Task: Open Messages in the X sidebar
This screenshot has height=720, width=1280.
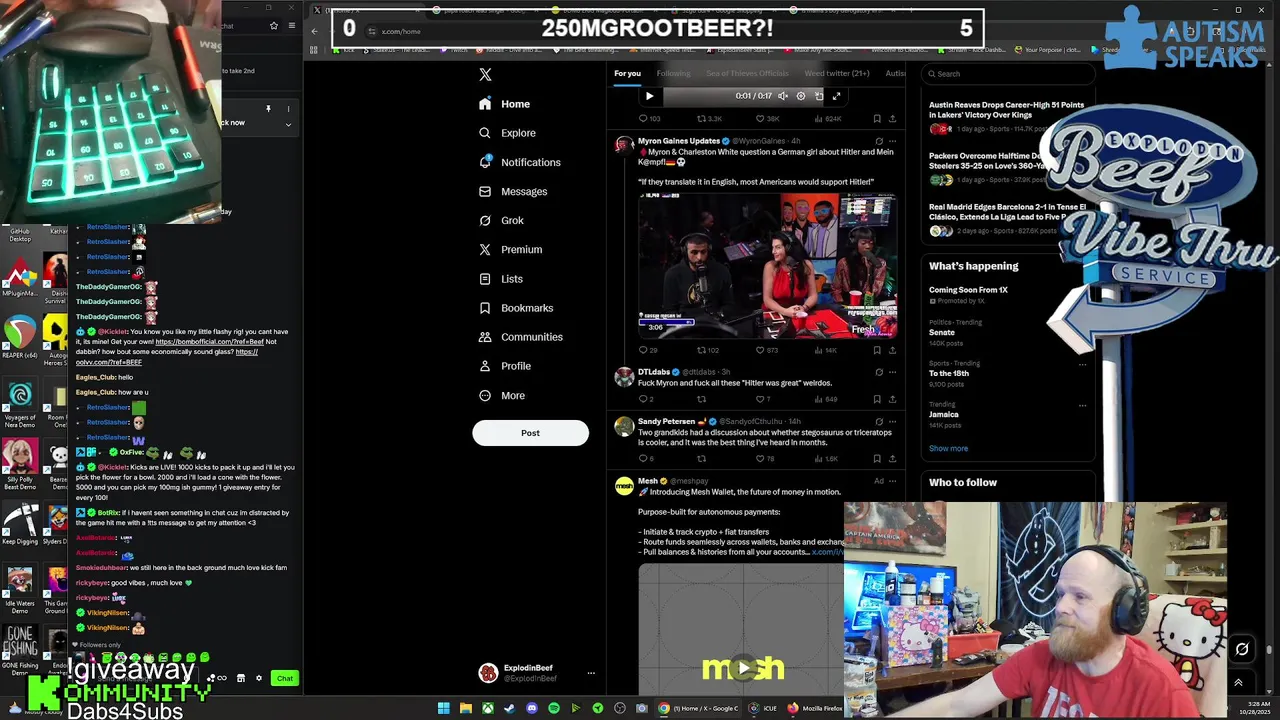Action: tap(513, 191)
